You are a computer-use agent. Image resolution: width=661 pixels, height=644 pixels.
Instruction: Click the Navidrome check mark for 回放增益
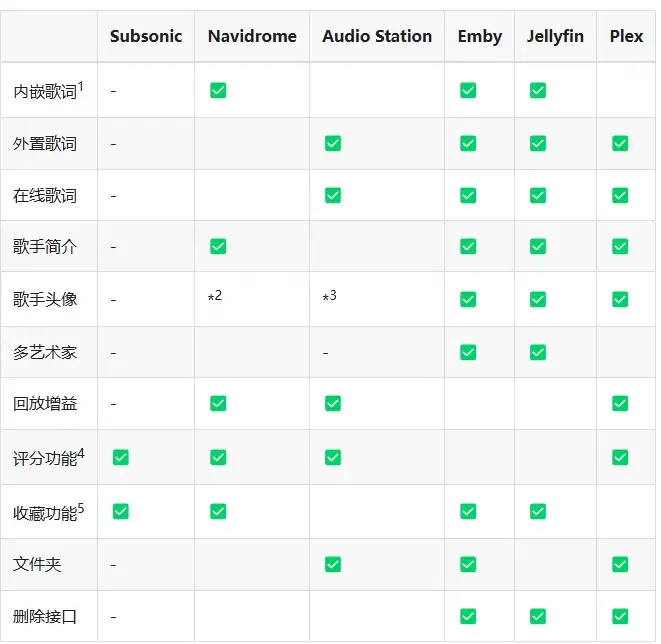[218, 403]
